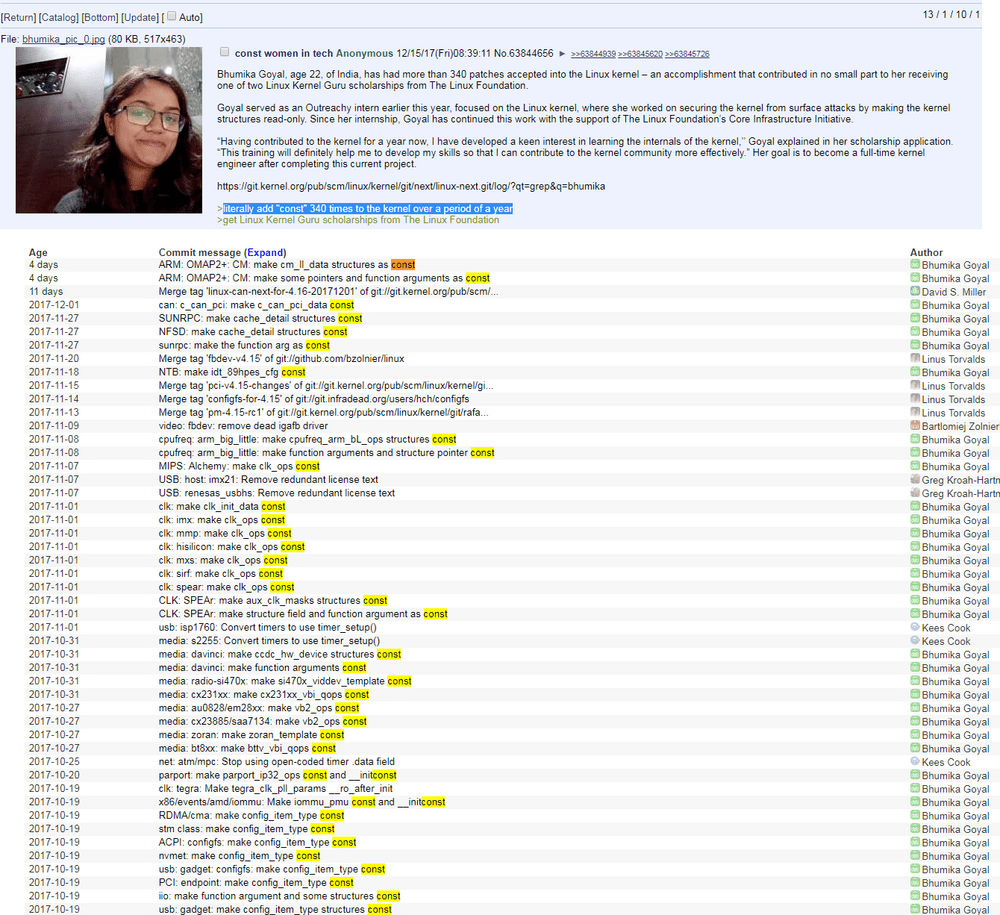Expand commit messages via Expand link
Viewport: 1000px width, 915px height.
tap(265, 253)
